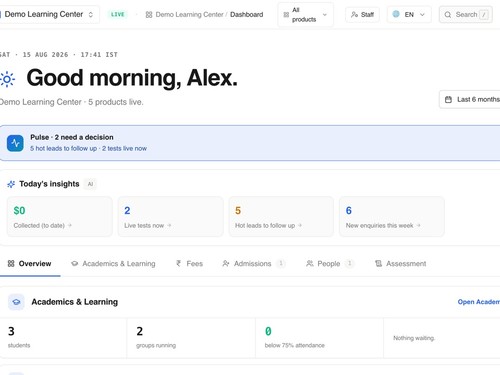Select the Dashboard breadcrumb
The height and width of the screenshot is (375, 500).
click(246, 15)
